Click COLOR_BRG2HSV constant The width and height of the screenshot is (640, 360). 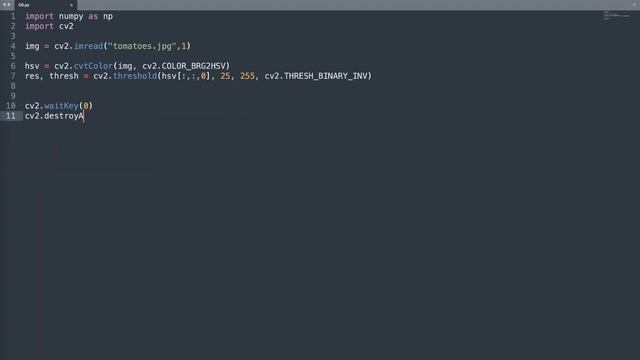click(x=193, y=66)
